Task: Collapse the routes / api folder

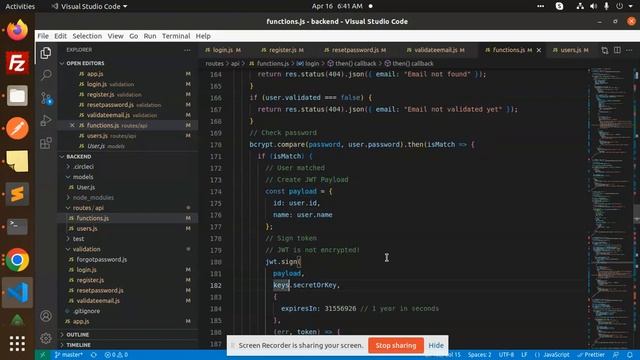Action: [88, 208]
